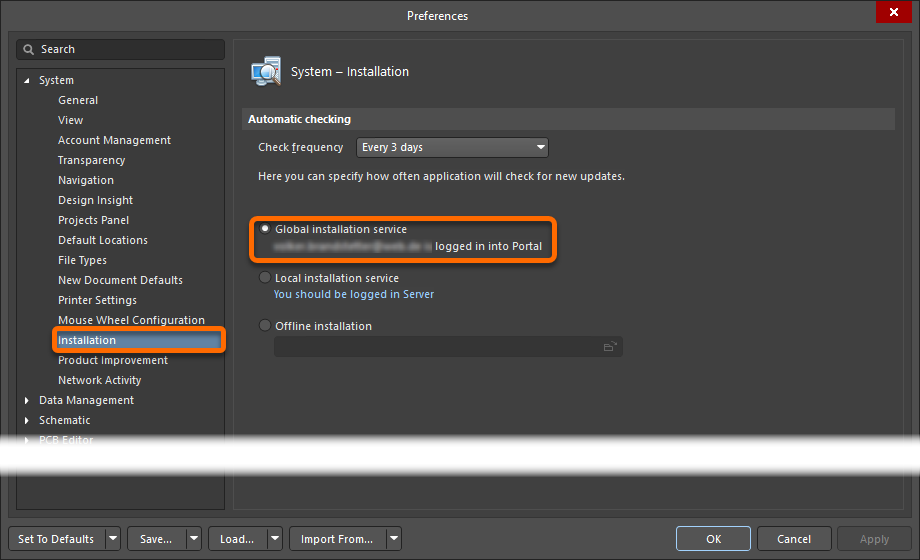Click the Check frequency label
Screen dimensions: 920x560
[300, 147]
